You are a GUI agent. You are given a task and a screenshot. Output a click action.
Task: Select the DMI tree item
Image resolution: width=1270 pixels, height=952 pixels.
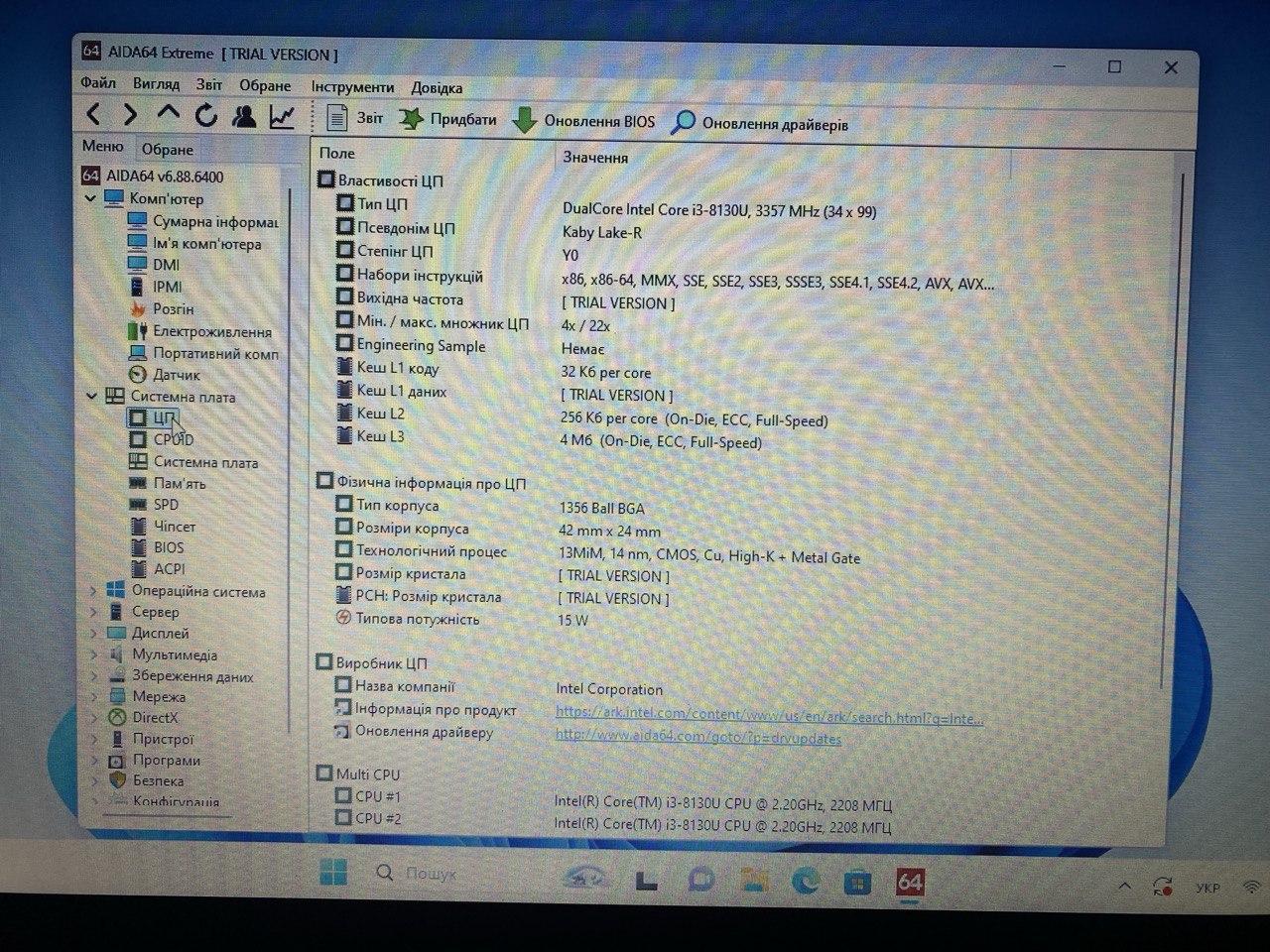pos(154,265)
